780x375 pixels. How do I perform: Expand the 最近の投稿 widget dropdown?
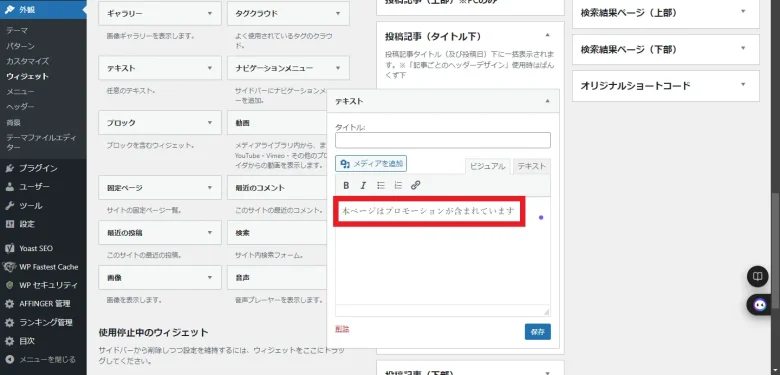210,233
